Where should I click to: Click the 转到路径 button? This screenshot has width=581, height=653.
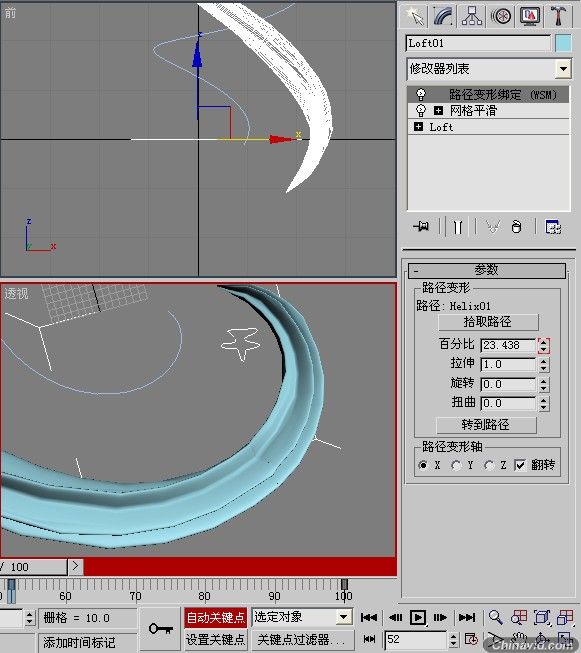click(x=486, y=425)
